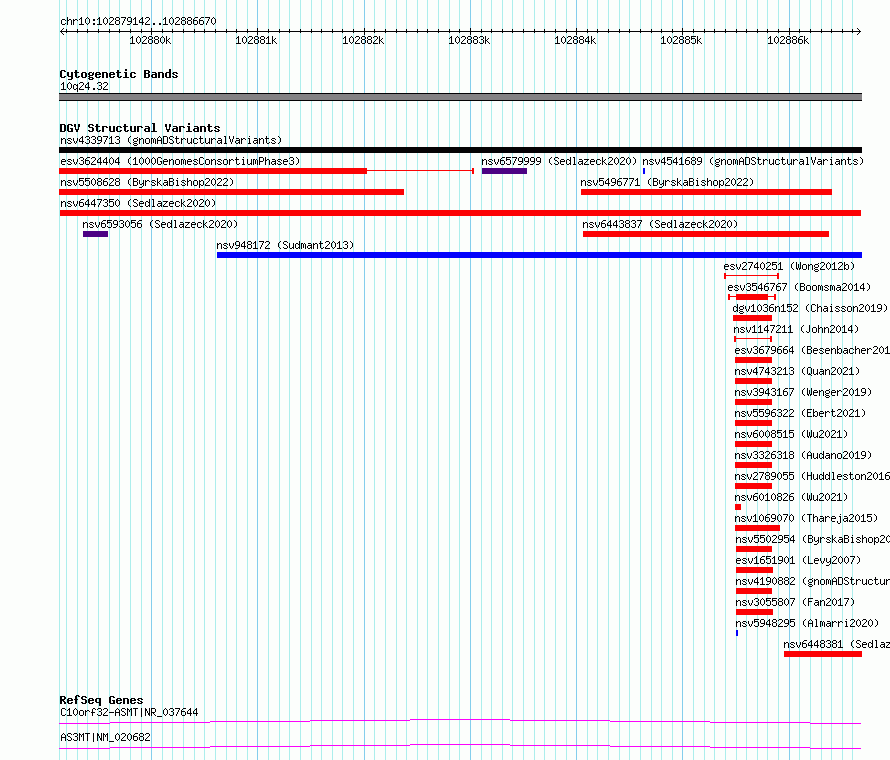The width and height of the screenshot is (890, 760).
Task: Open the nsv6447350 Sedlazeck2020 variant label
Action: pos(138,203)
